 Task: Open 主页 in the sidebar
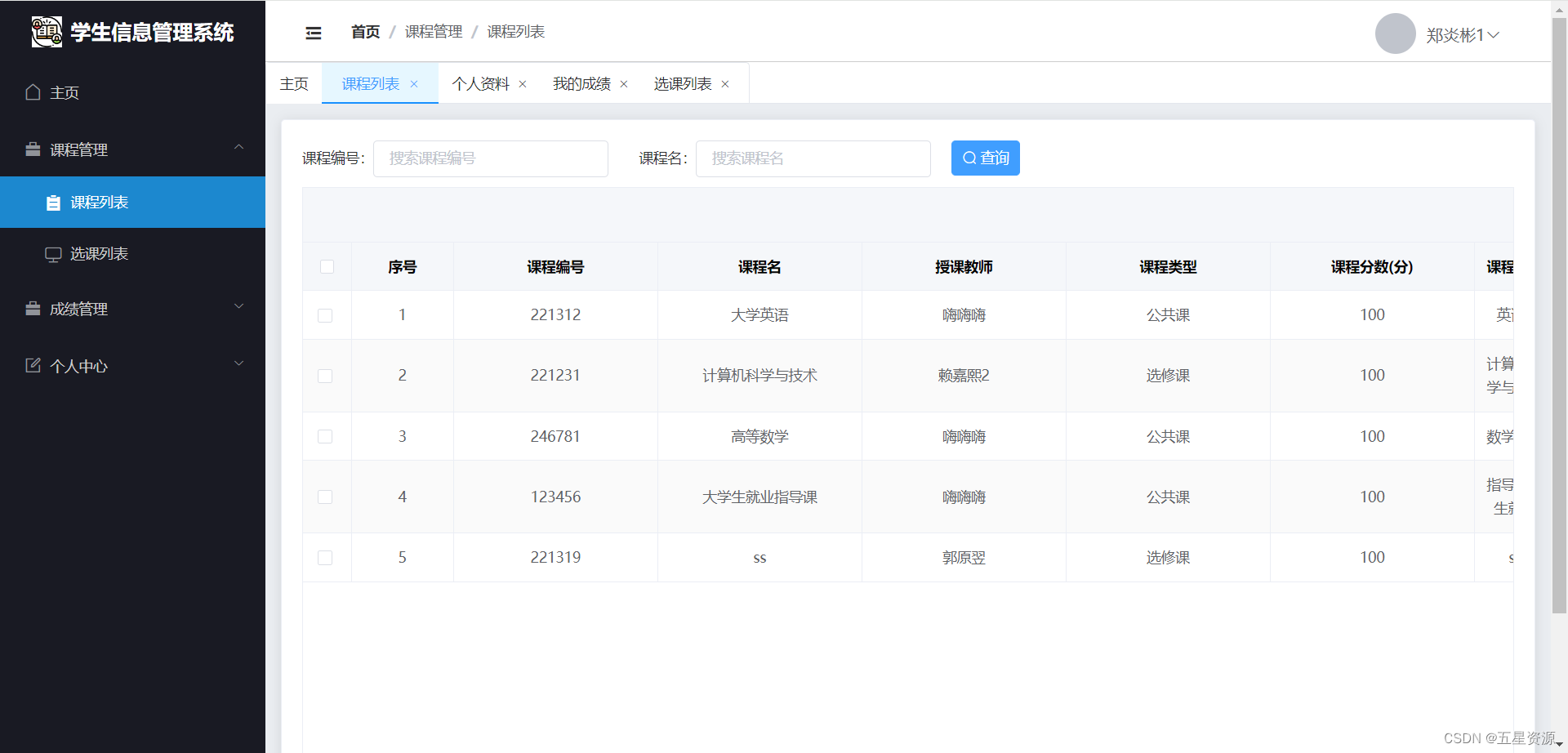coord(132,92)
